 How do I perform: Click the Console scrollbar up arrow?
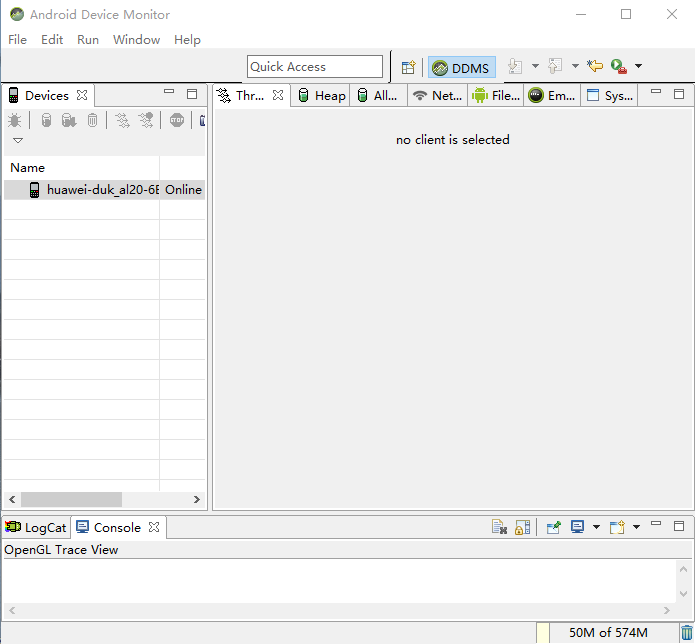tap(683, 569)
